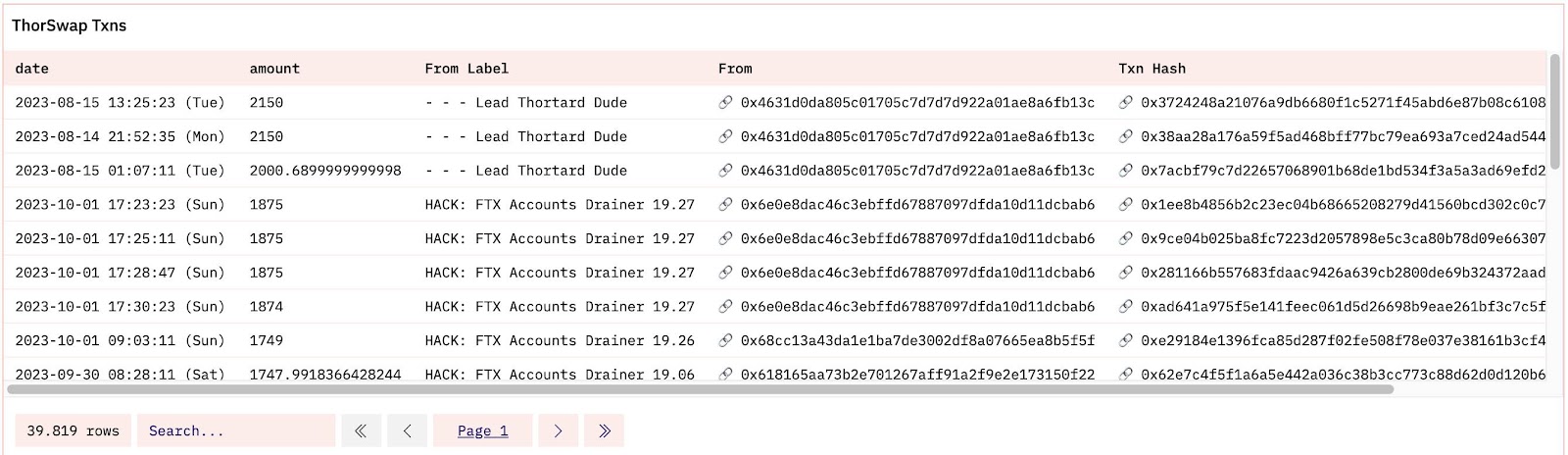Screen dimensions: 1568x455
Task: Click the Search input field
Action: point(236,430)
